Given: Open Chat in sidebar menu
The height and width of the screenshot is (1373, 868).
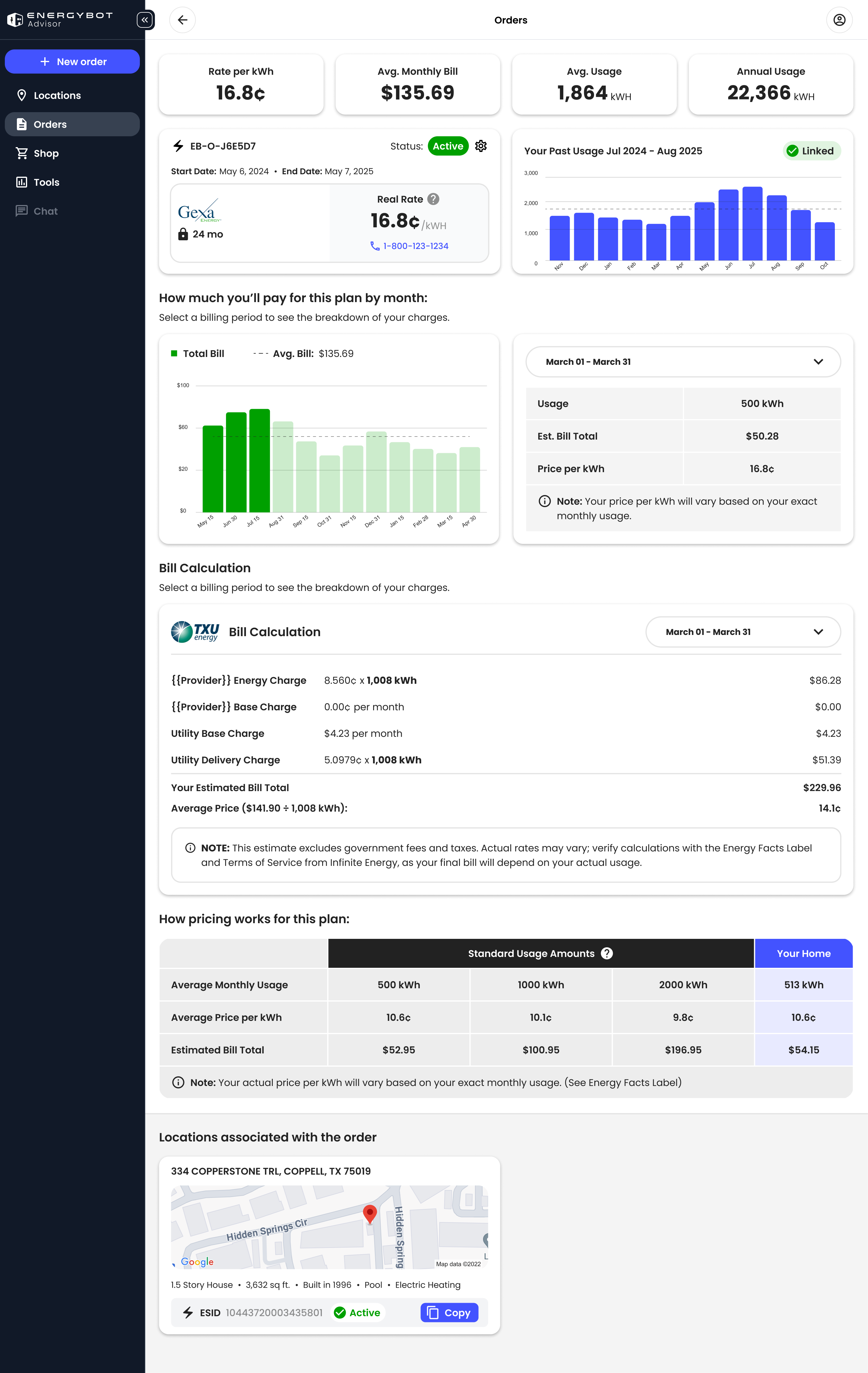Looking at the screenshot, I should point(46,211).
